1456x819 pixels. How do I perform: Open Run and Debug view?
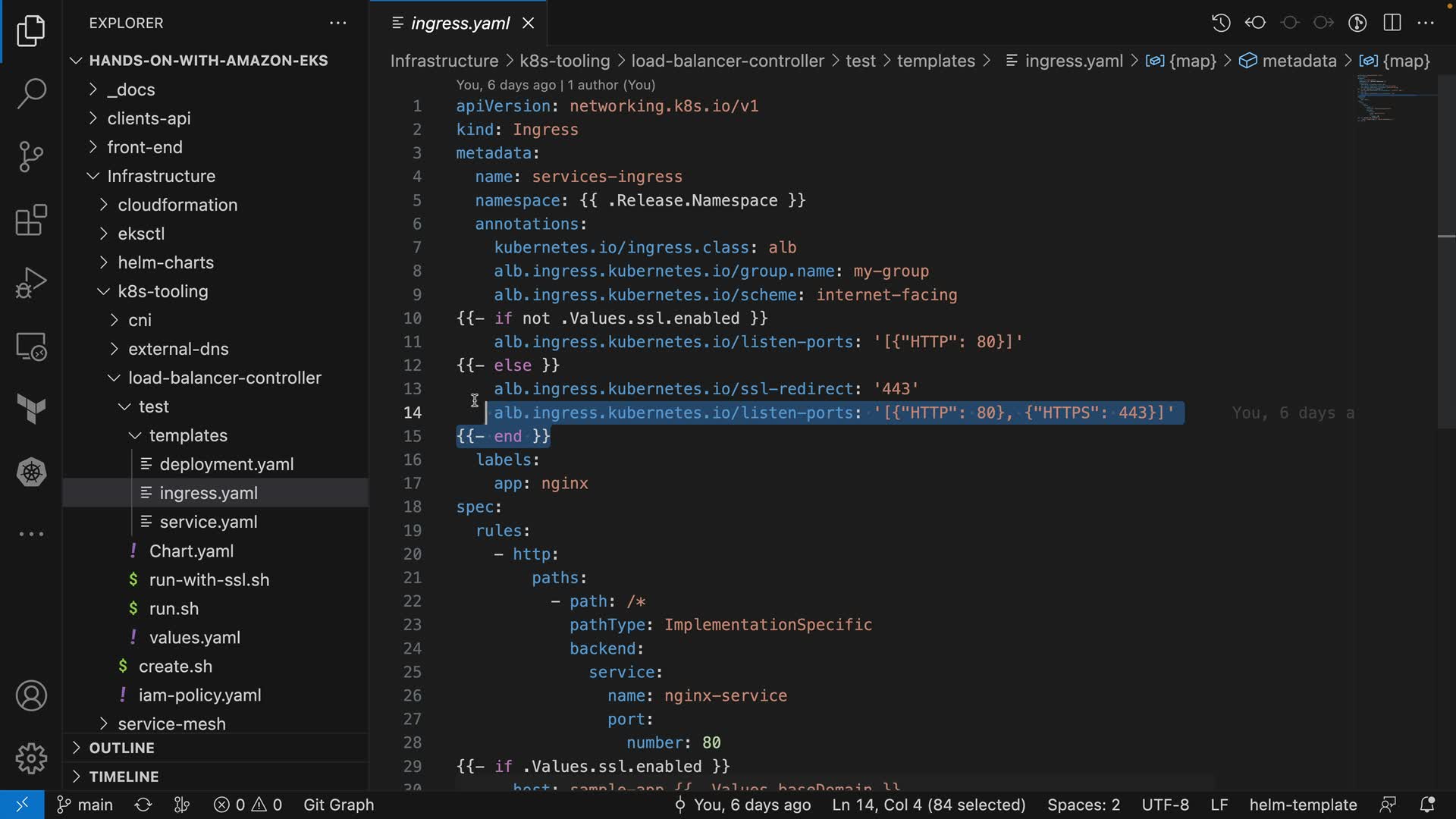[31, 284]
